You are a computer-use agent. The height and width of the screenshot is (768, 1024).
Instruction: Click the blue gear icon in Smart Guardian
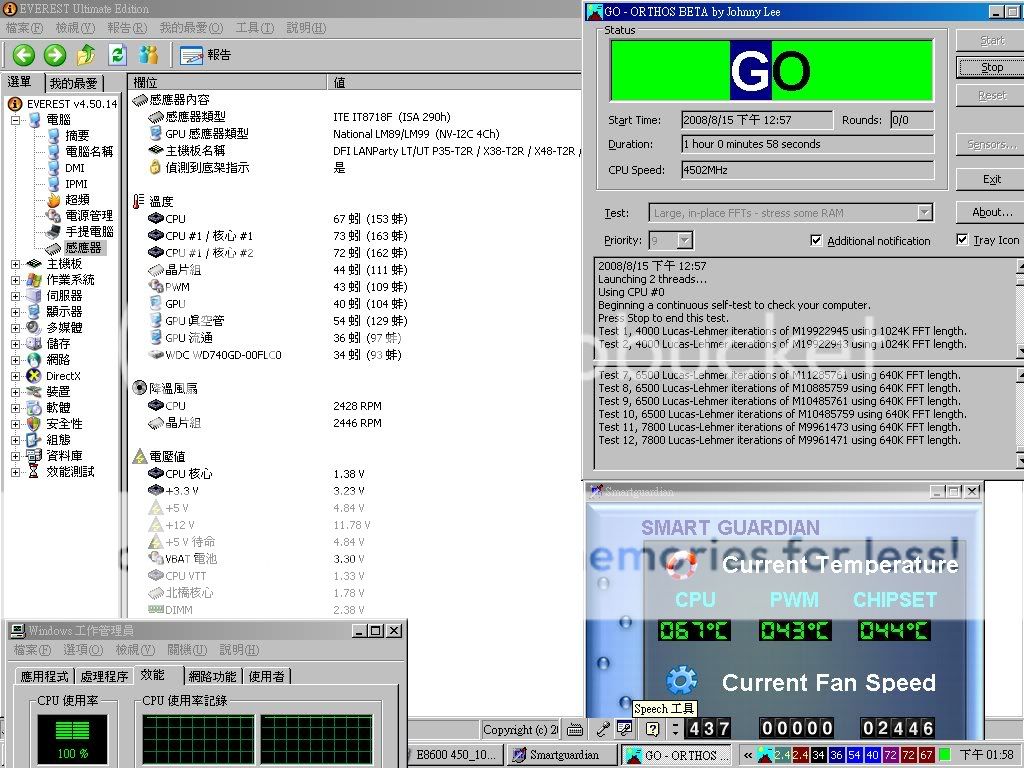point(681,681)
